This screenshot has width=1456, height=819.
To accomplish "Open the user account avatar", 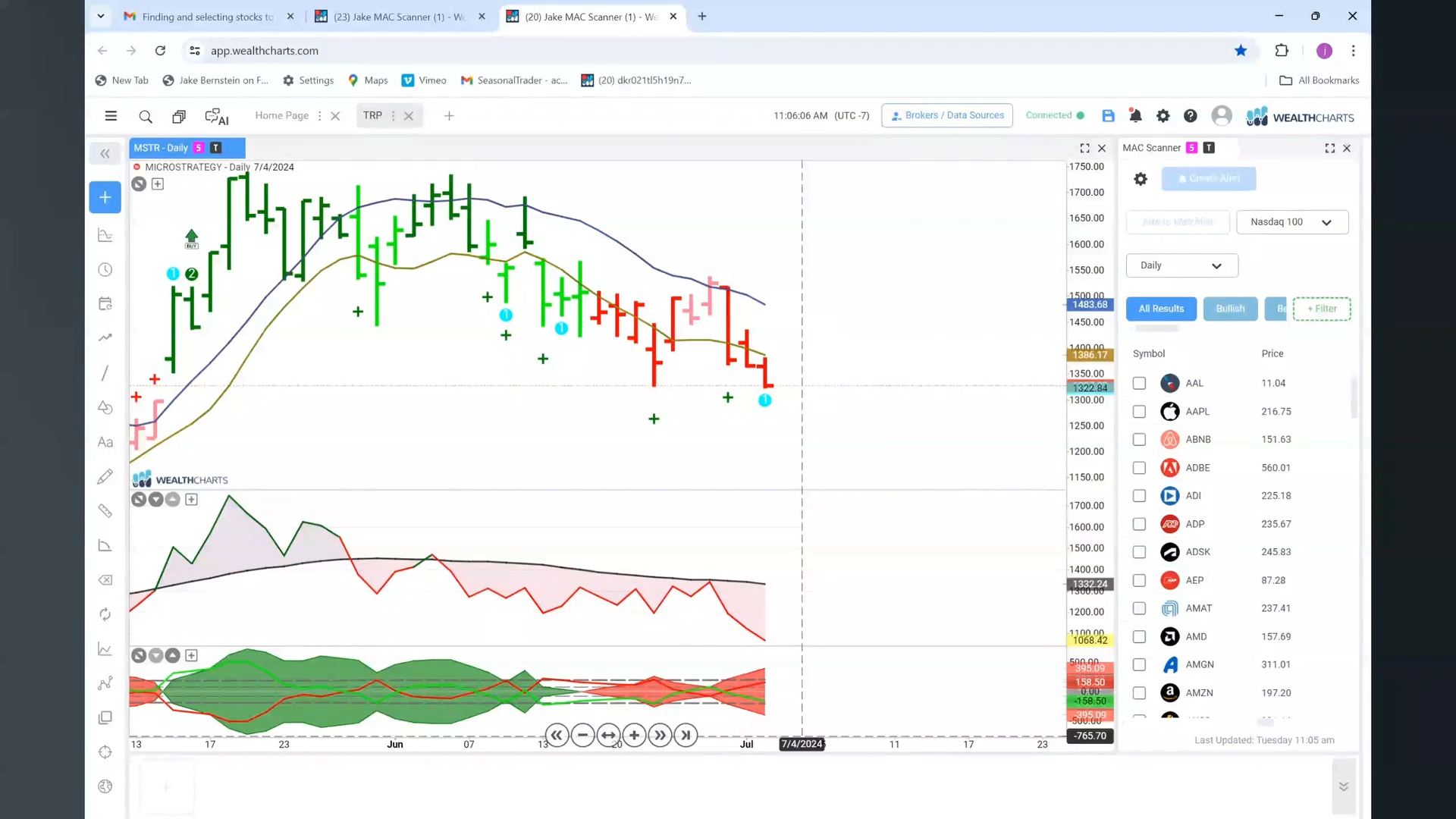I will pyautogui.click(x=1222, y=115).
